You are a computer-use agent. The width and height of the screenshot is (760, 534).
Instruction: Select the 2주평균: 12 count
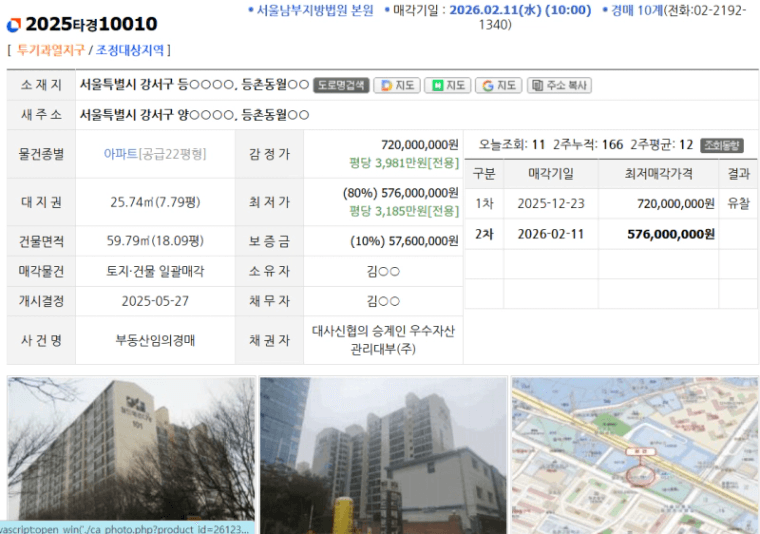[662, 144]
